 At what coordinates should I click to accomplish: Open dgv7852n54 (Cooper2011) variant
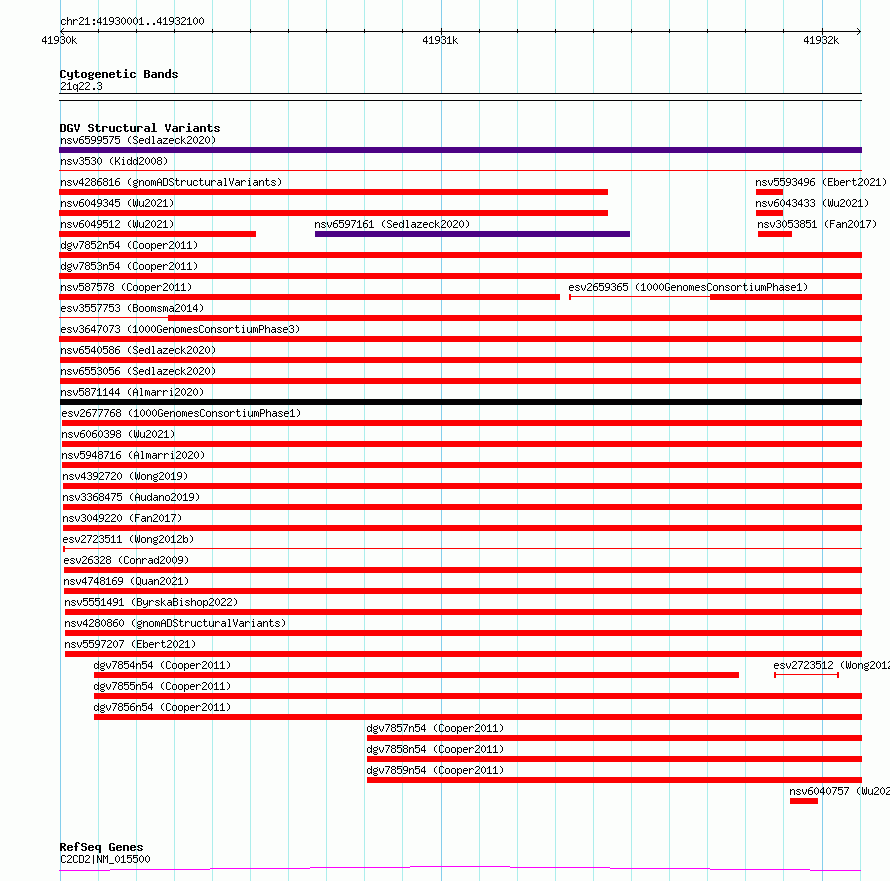point(129,245)
